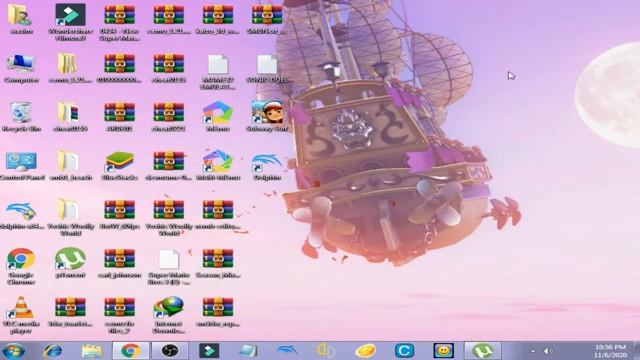Screen dimensions: 640x360
Task: Open the Windows Start menu
Action: 13,351
